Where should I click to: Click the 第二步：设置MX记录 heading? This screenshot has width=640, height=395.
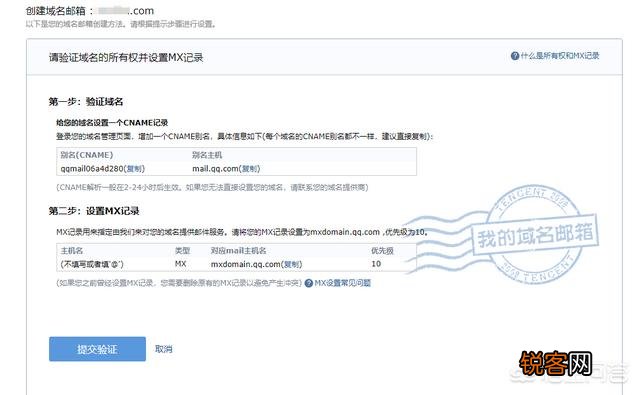94,211
